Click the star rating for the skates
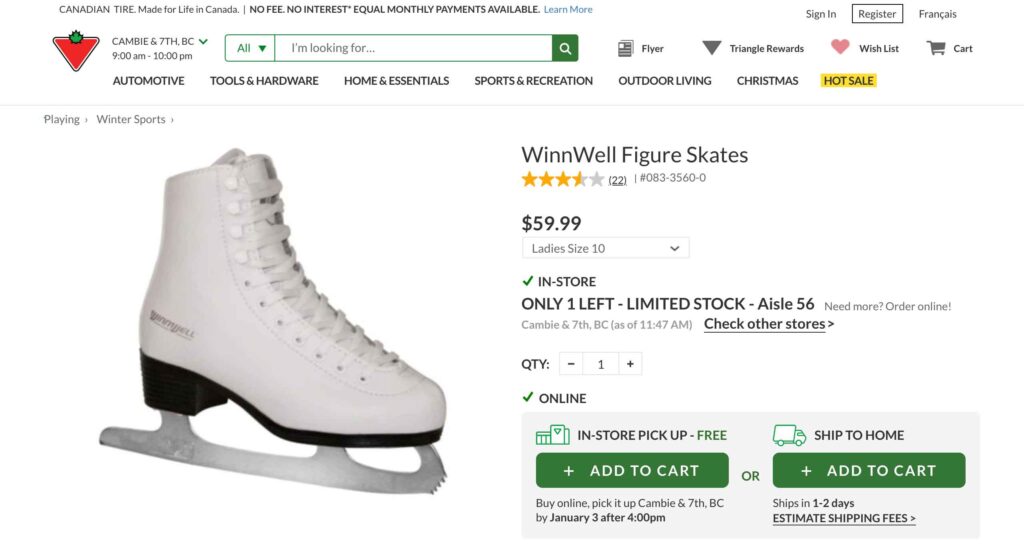This screenshot has height=551, width=1024. tap(562, 179)
